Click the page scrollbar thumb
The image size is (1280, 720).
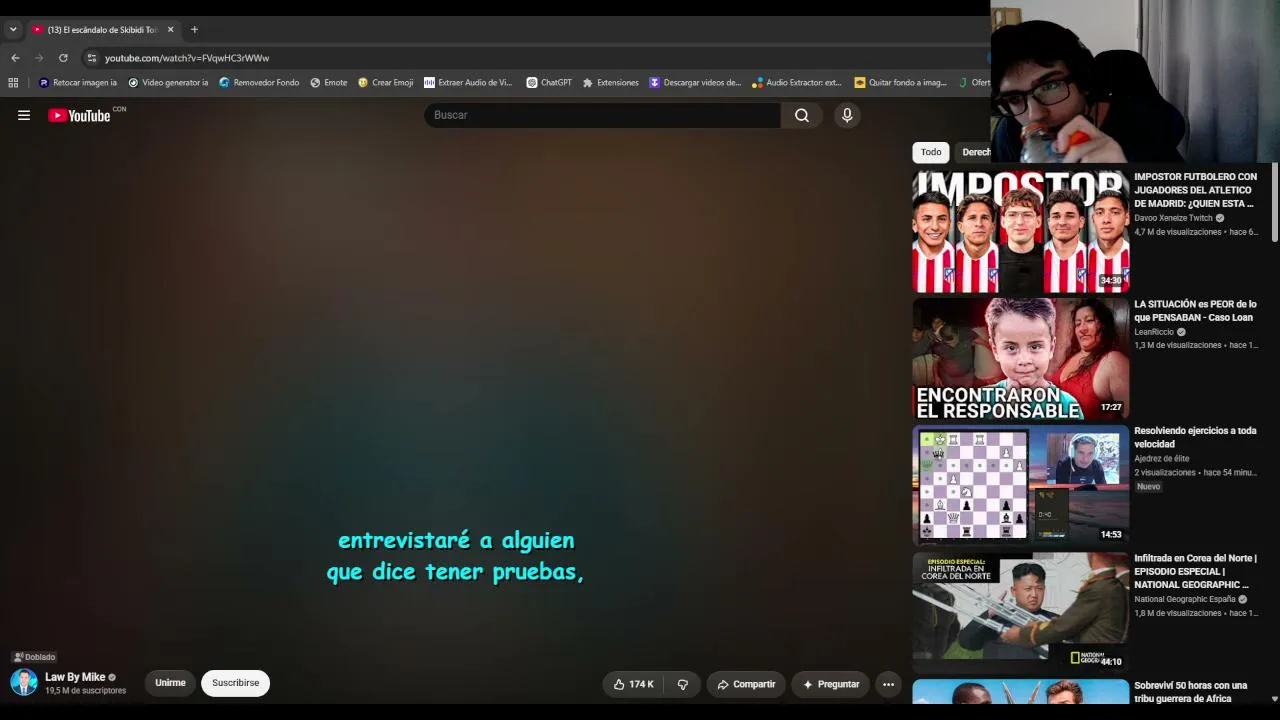click(x=1275, y=203)
